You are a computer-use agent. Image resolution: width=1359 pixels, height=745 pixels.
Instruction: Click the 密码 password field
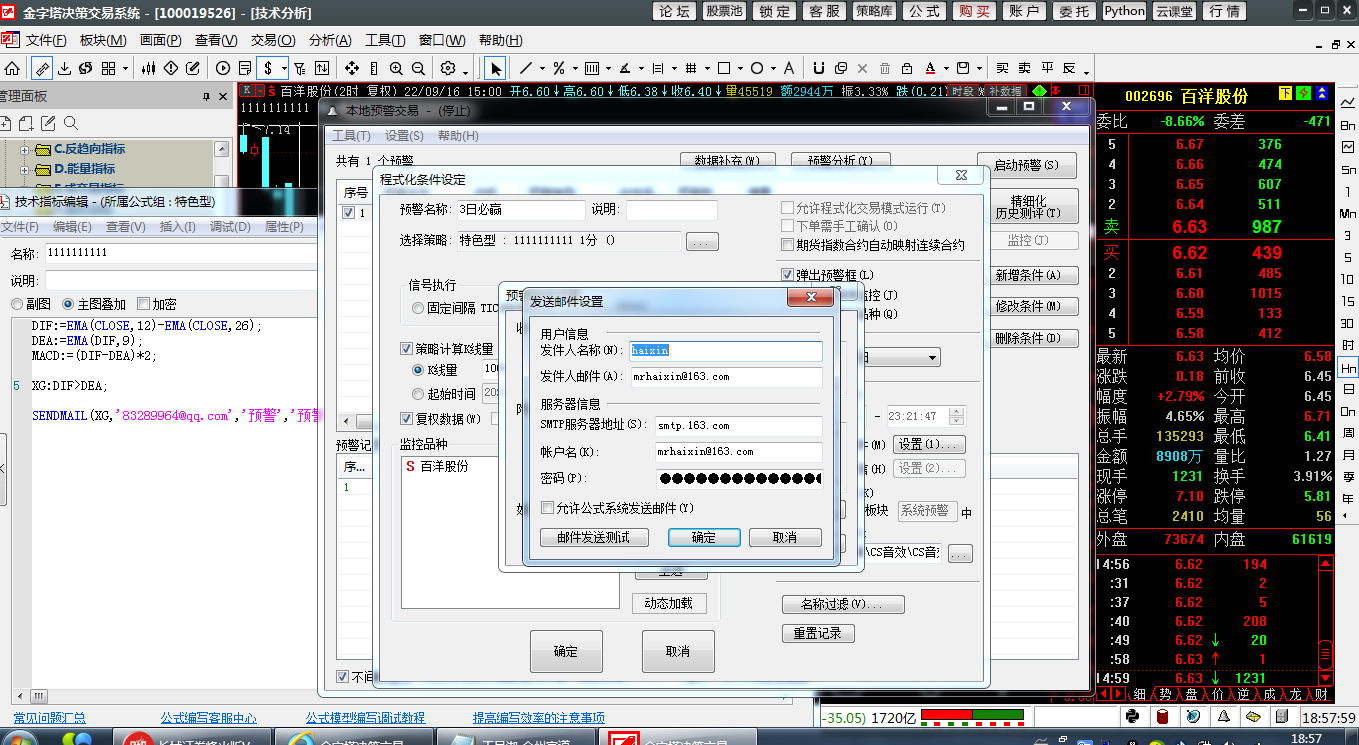pos(739,478)
